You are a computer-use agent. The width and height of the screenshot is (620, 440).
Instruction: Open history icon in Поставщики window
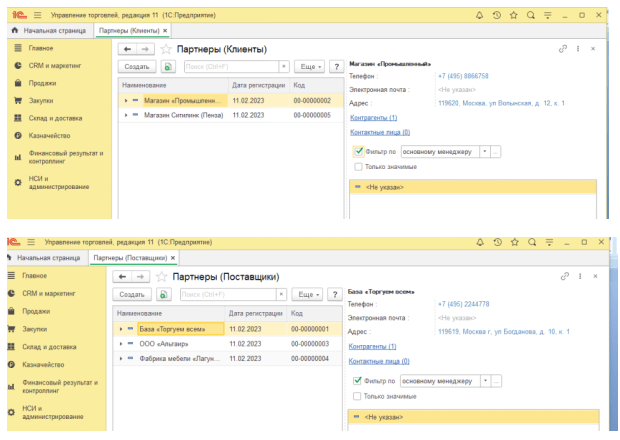[497, 242]
